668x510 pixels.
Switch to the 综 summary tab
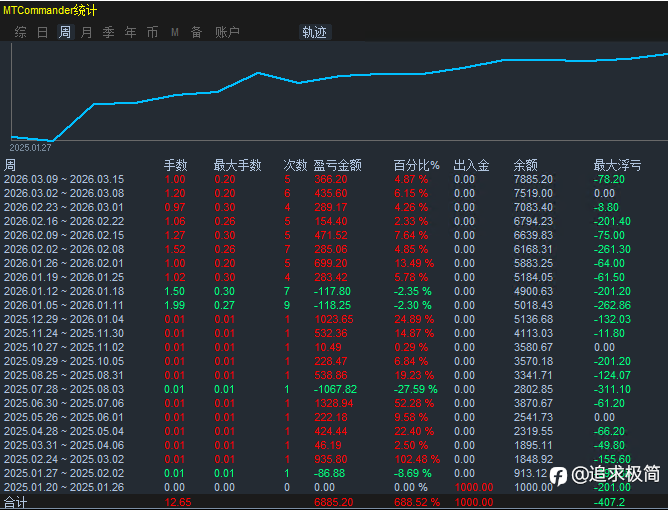pos(21,32)
